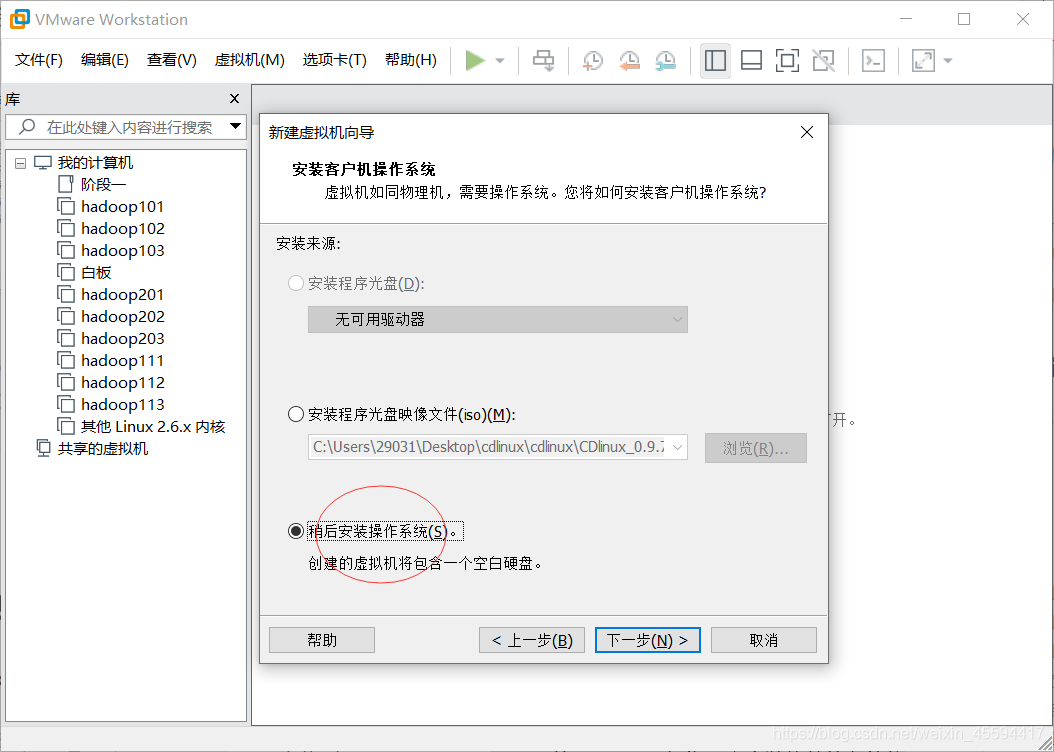Click the 上一步(B) back button
Viewport: 1054px width, 752px height.
click(532, 640)
